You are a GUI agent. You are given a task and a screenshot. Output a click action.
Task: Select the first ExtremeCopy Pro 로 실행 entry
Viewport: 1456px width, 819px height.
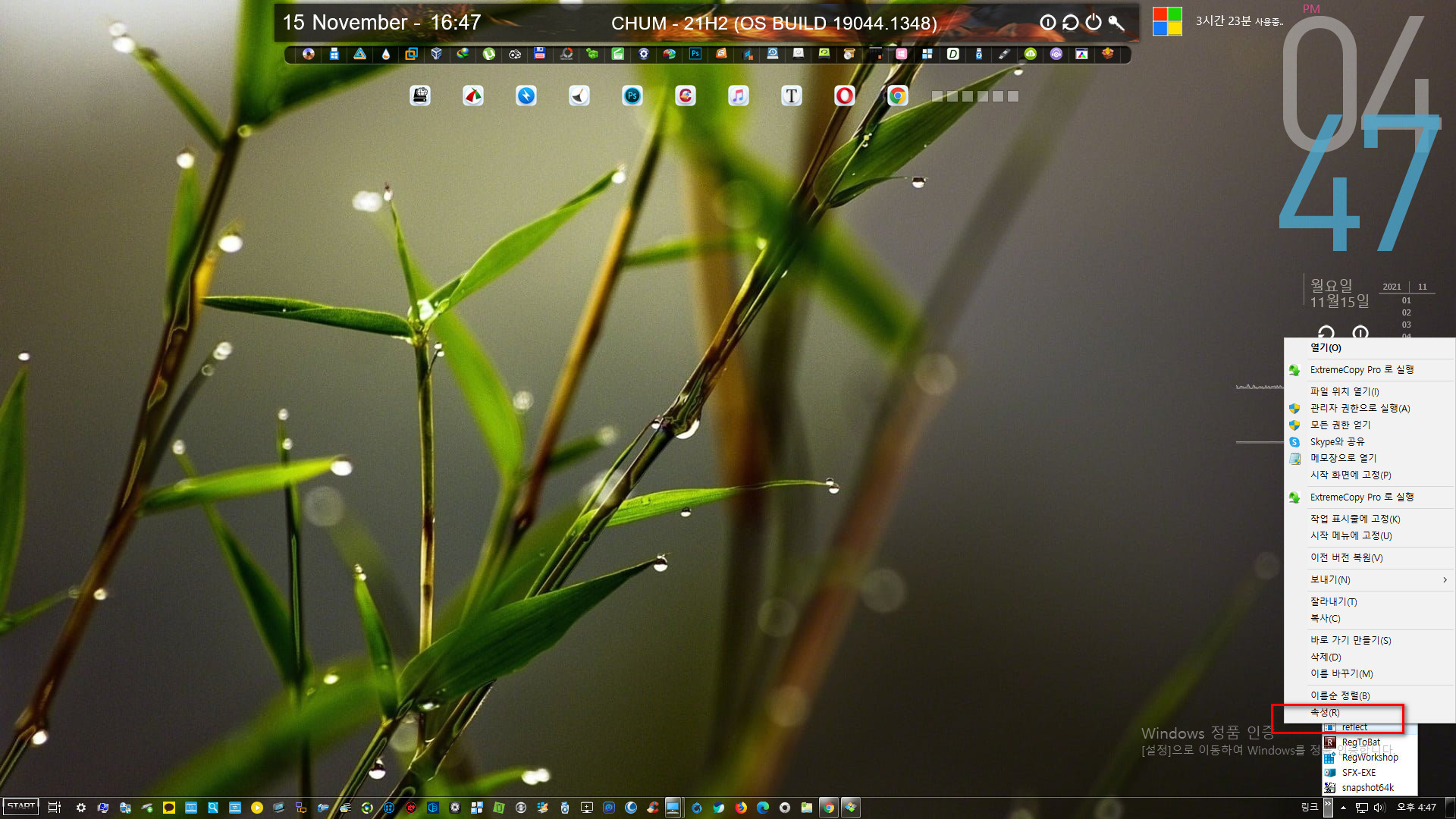1370,370
